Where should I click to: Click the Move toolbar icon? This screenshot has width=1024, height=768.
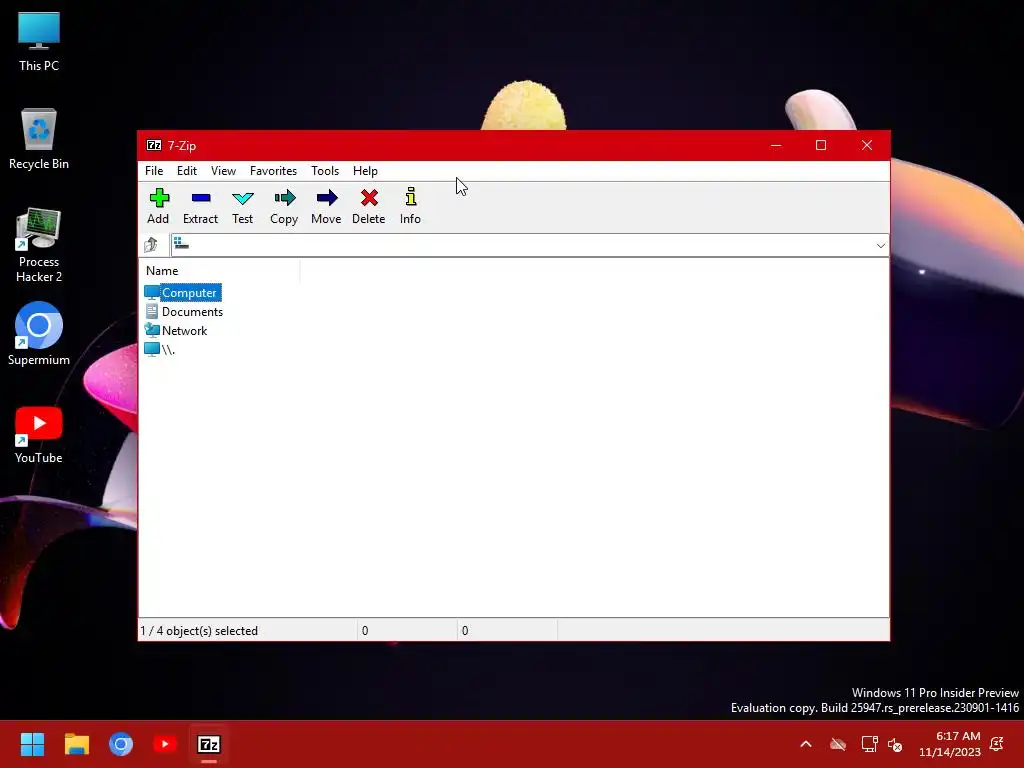(326, 206)
